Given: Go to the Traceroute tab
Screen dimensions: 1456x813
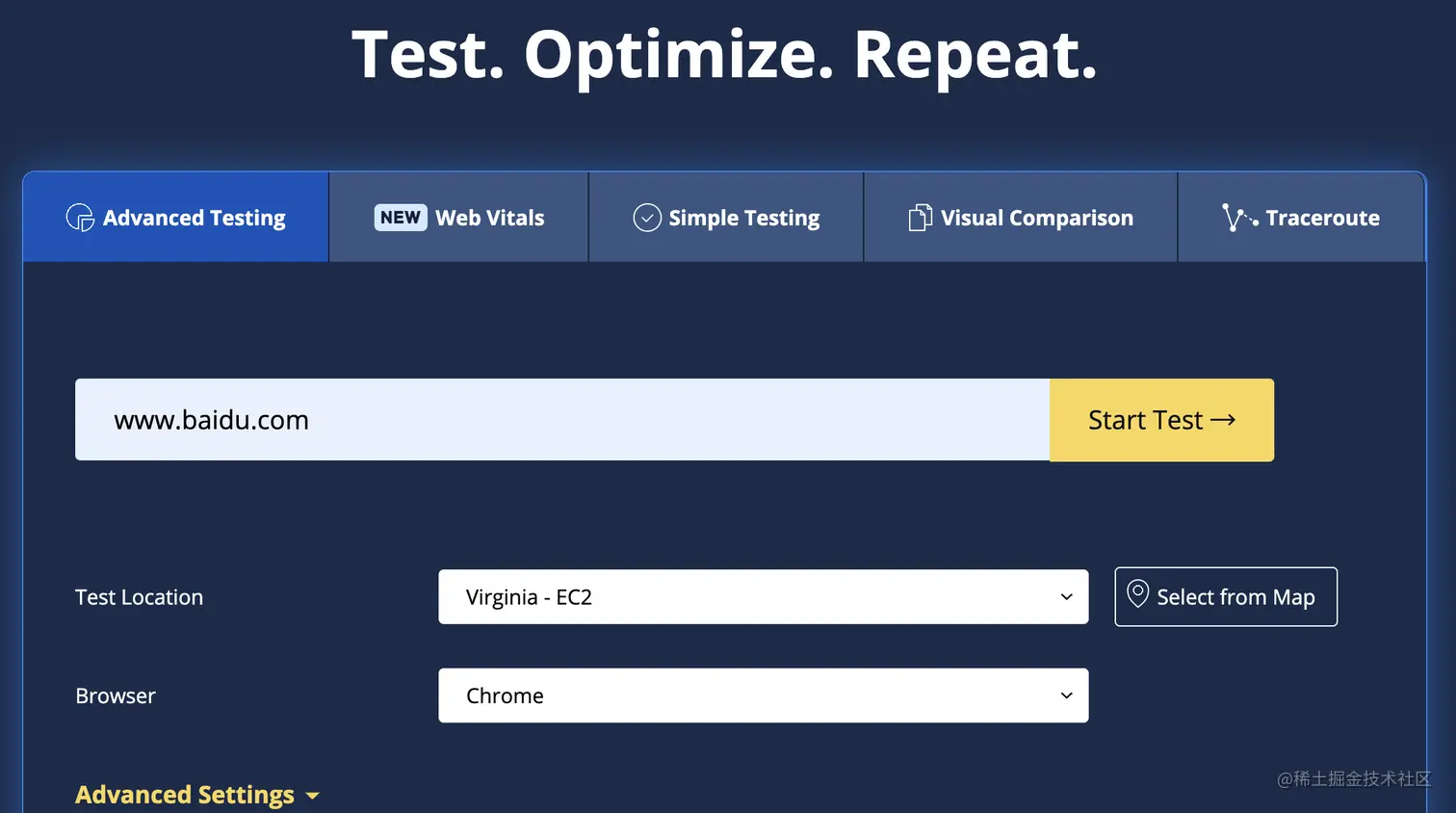Looking at the screenshot, I should point(1321,218).
